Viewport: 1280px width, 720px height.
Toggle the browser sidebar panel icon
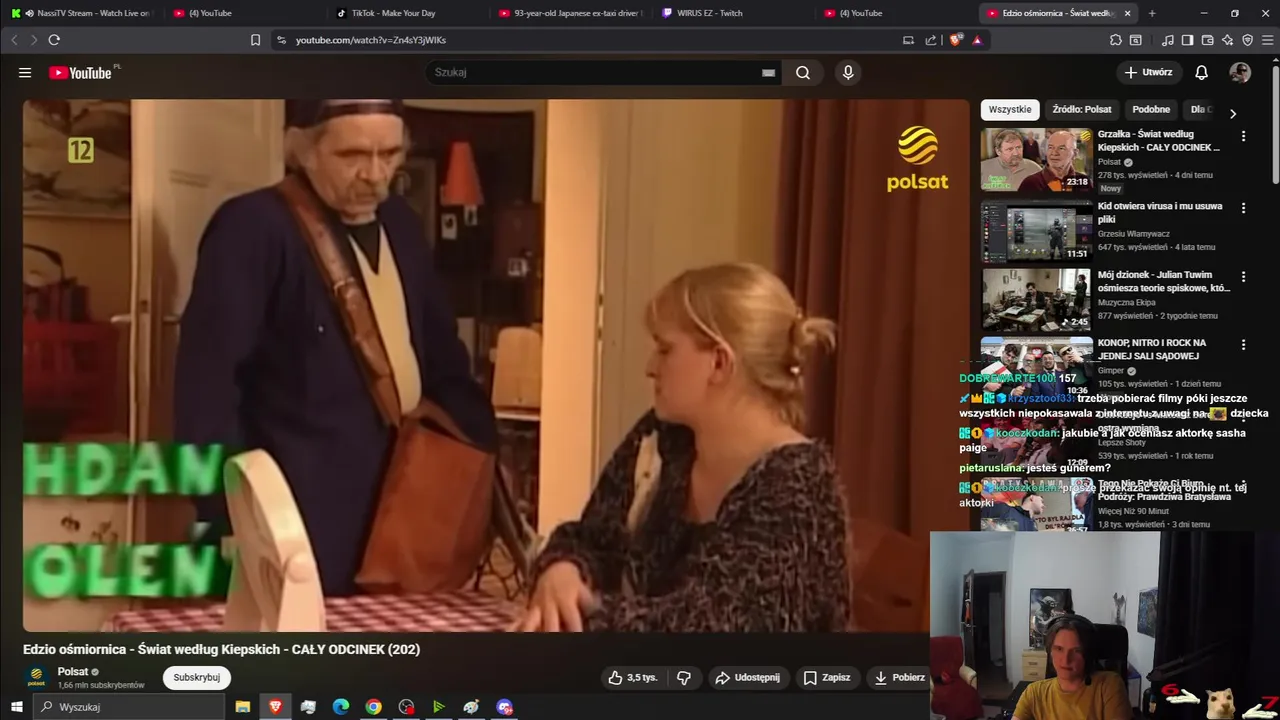1187,40
